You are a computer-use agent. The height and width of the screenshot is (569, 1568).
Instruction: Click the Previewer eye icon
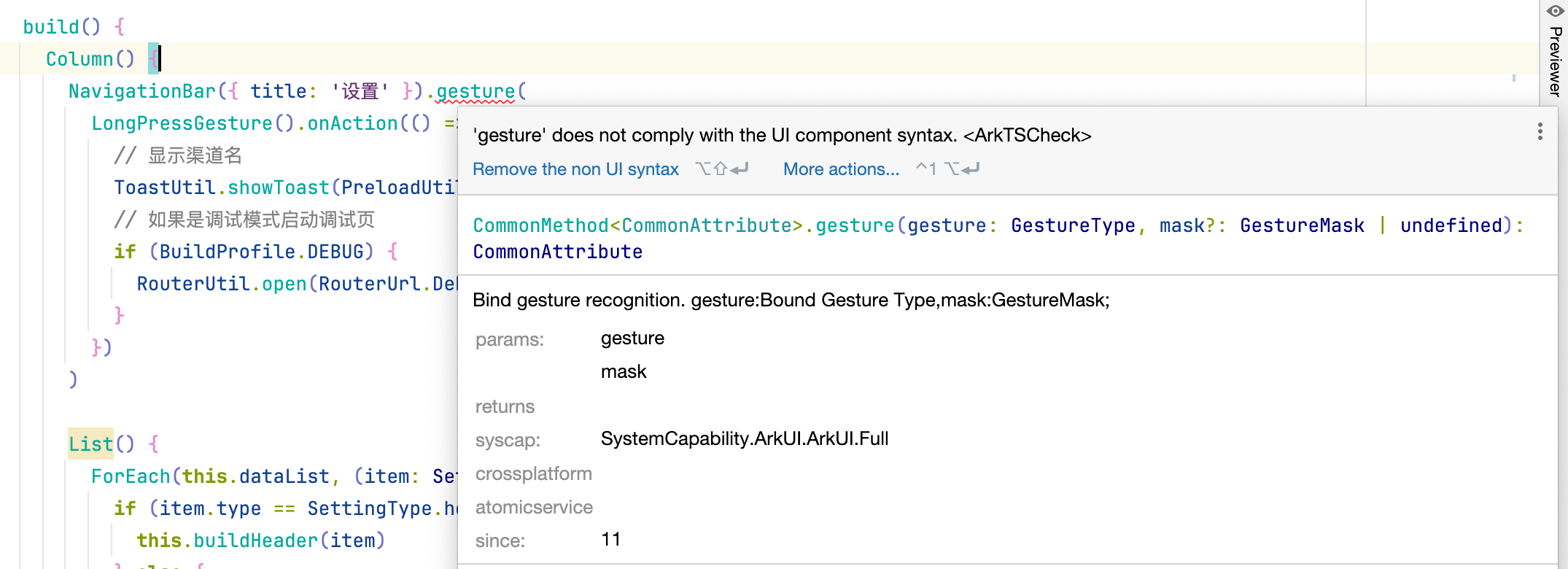(1555, 11)
